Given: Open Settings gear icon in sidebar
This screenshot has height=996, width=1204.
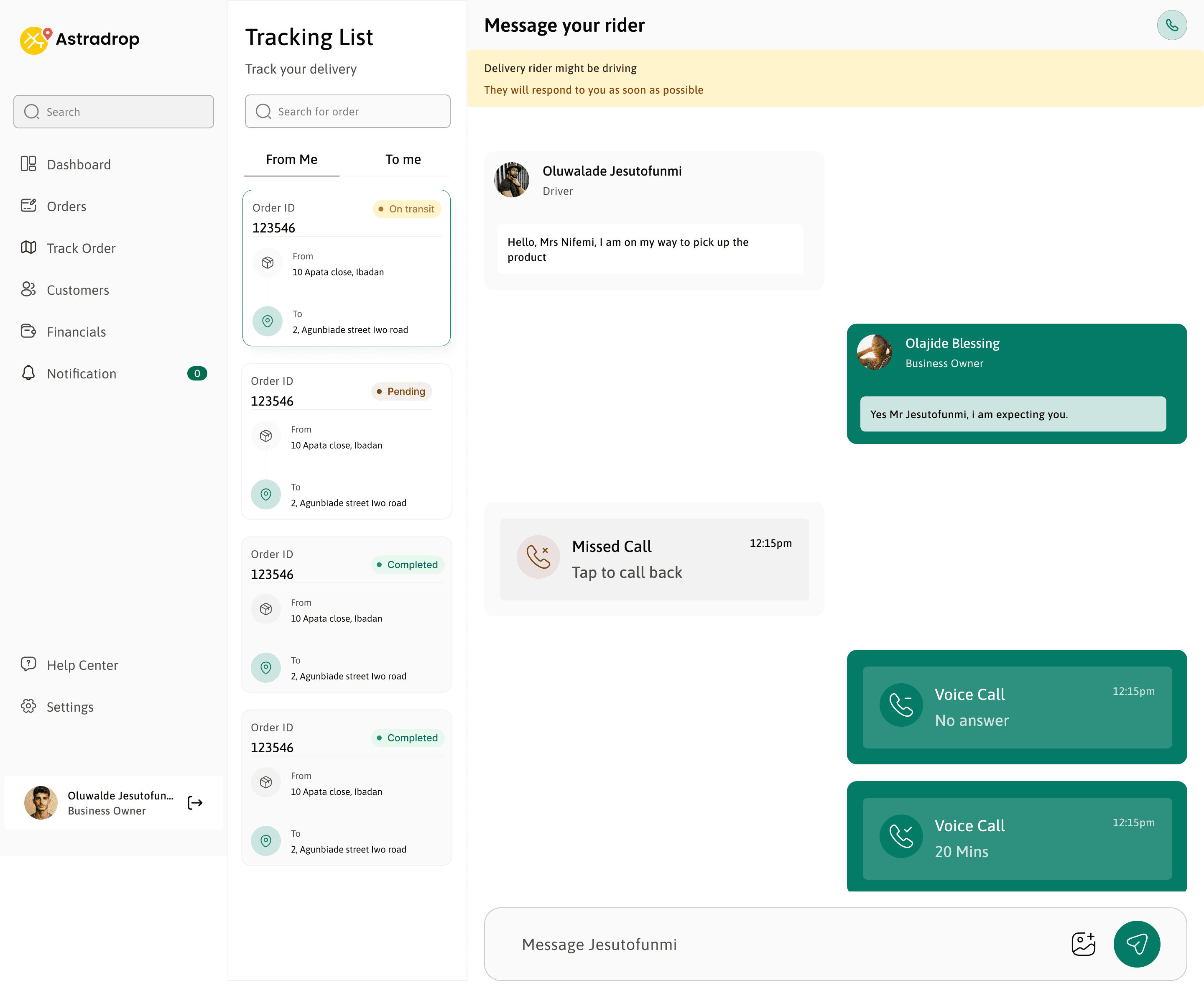Looking at the screenshot, I should coord(28,706).
